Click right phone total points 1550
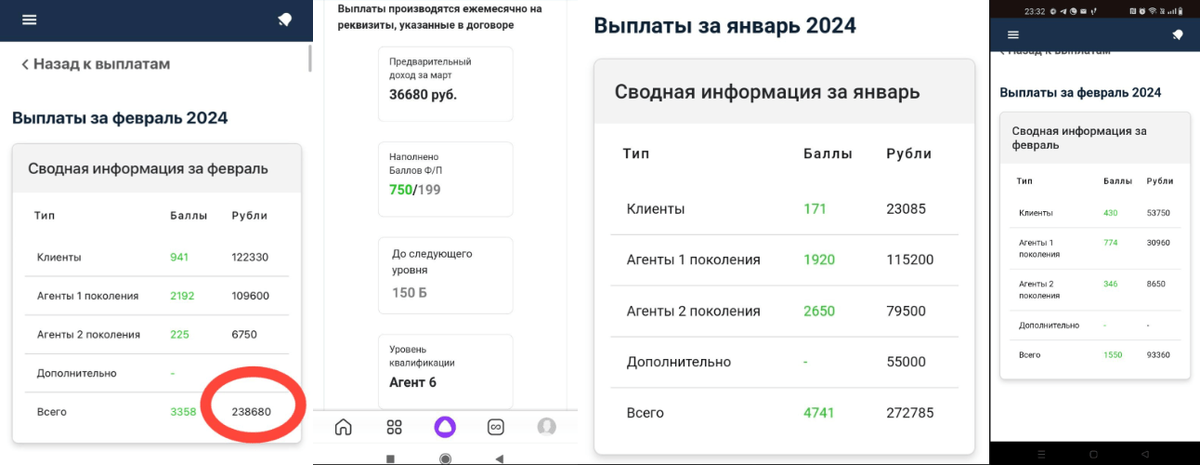 1112,355
